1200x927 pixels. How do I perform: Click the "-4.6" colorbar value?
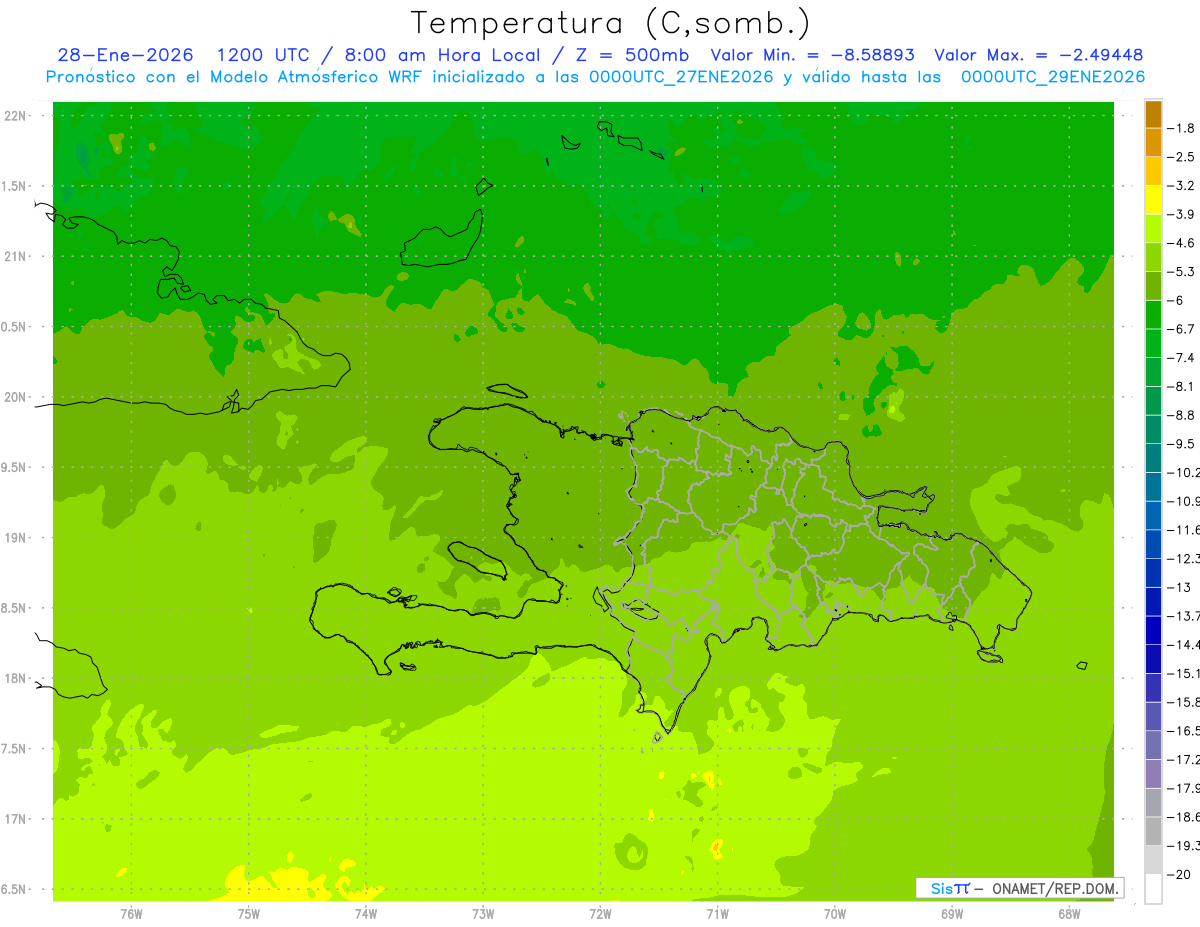[x=1182, y=243]
